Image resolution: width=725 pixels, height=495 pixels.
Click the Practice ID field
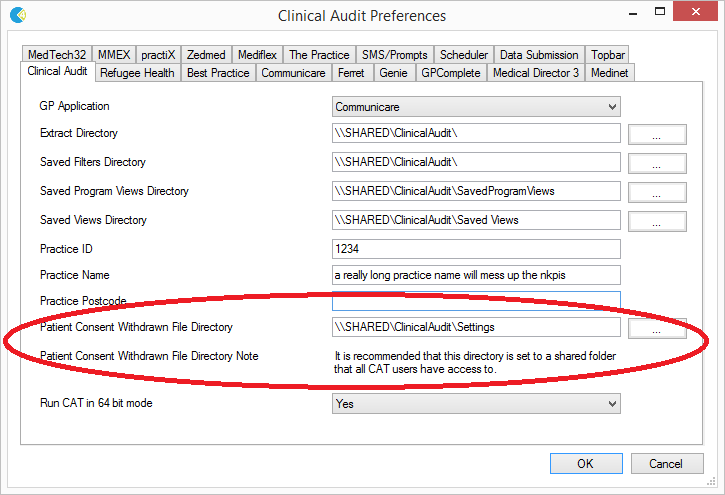click(476, 249)
